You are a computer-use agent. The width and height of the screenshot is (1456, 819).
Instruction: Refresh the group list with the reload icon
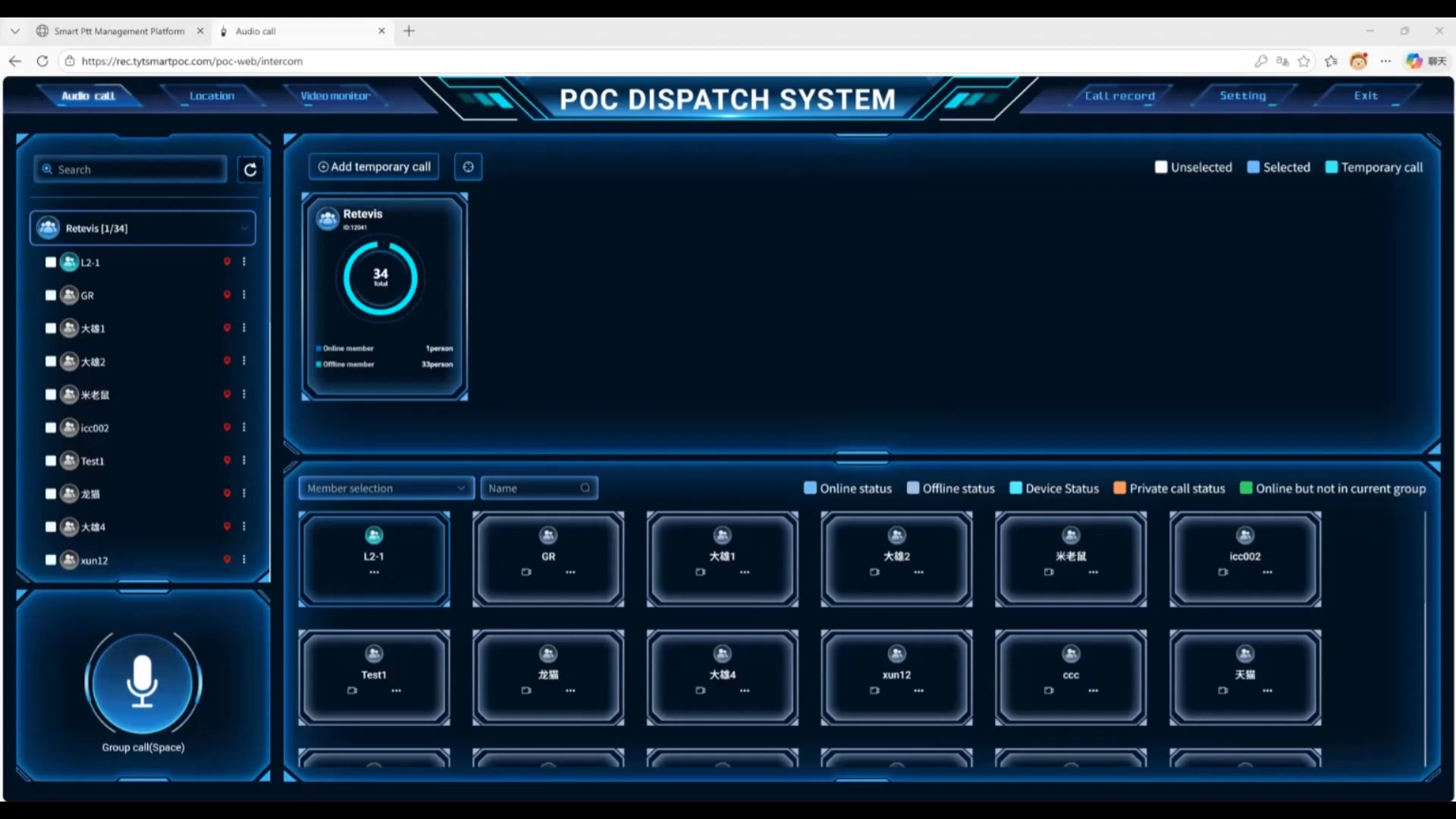pos(250,169)
